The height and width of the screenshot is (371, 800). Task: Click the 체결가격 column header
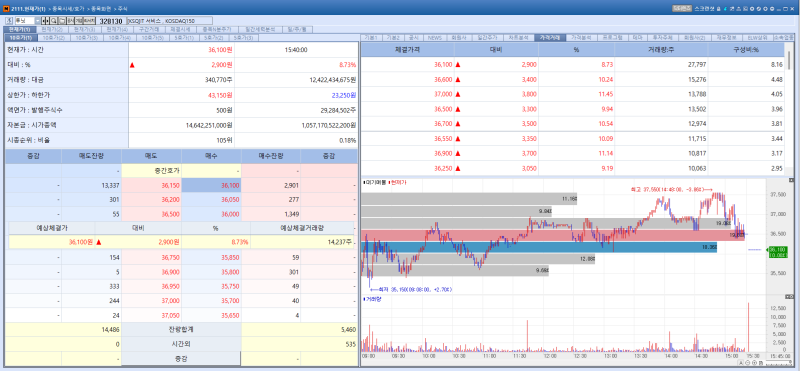[x=408, y=50]
